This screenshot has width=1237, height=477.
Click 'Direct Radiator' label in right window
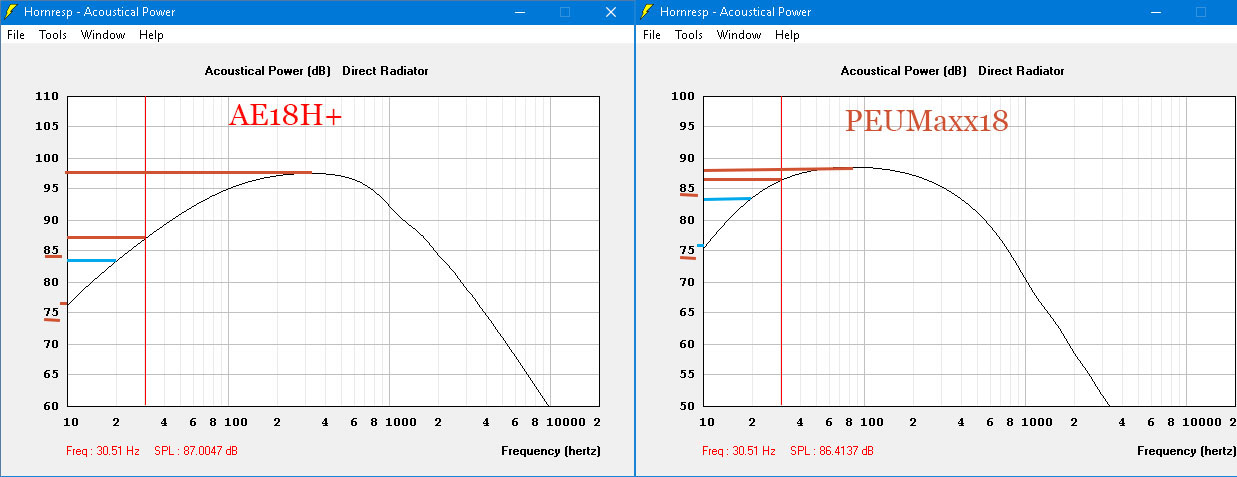coord(1021,71)
